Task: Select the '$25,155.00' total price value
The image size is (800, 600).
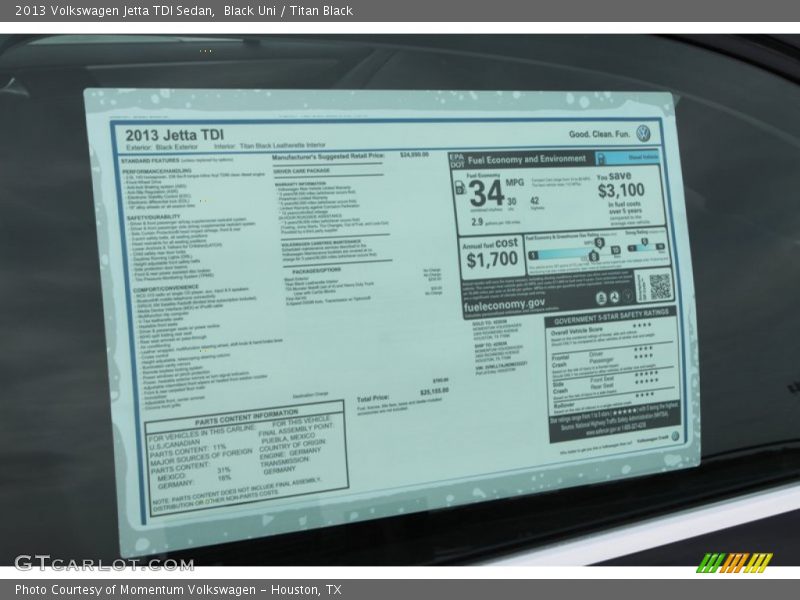Action: 434,391
